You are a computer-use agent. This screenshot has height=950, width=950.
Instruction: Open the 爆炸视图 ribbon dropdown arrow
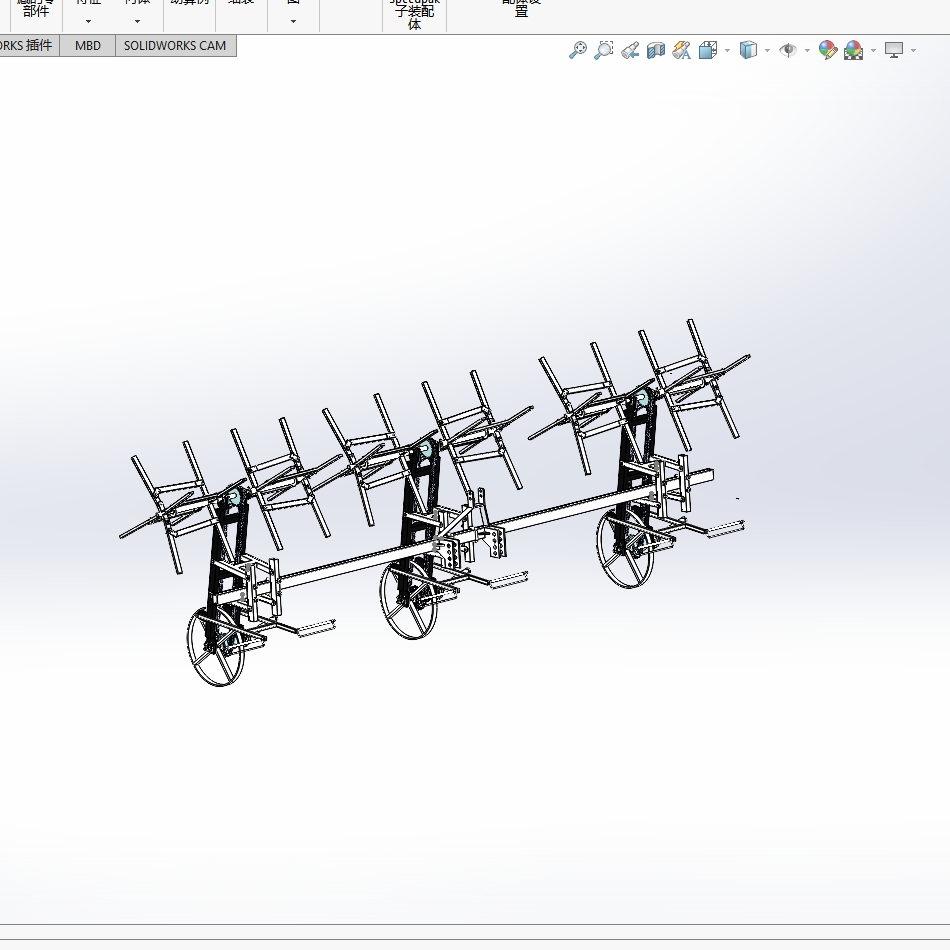293,21
